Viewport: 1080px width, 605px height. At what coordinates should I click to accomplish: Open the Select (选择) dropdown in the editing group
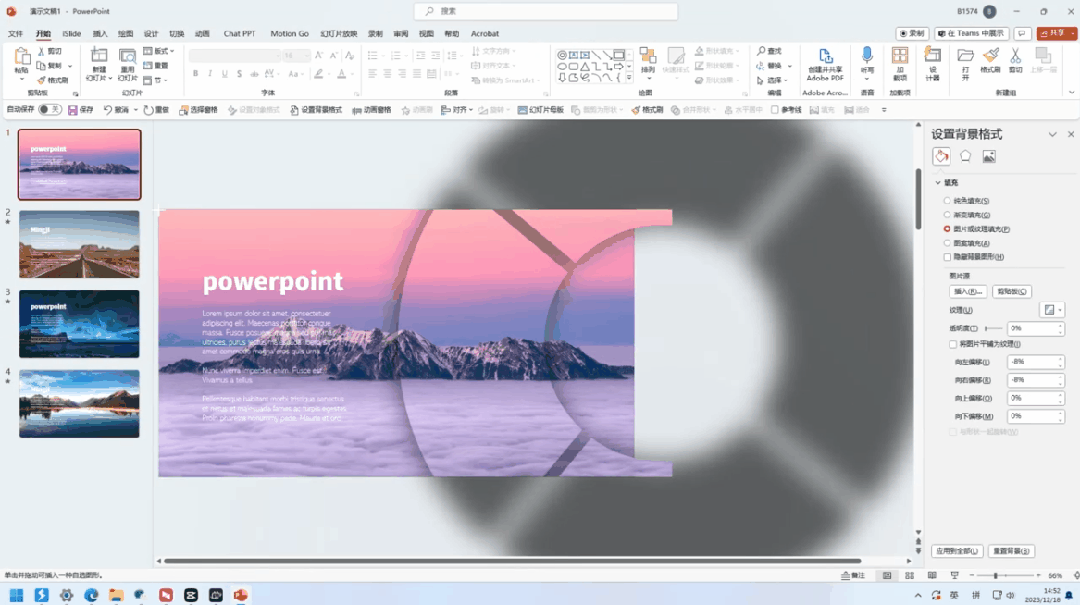click(772, 80)
